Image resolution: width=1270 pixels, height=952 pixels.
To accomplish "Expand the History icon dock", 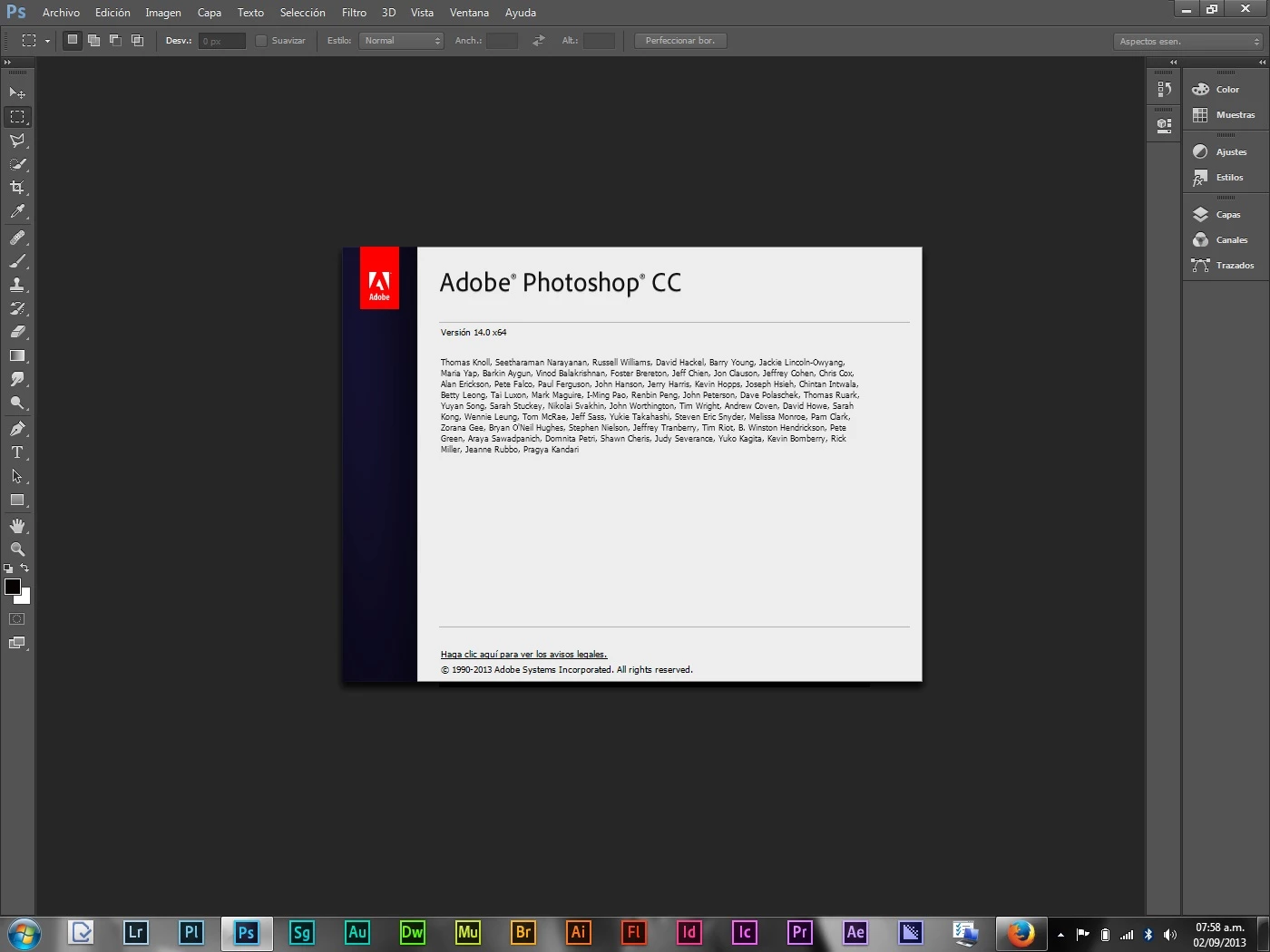I will (1173, 63).
